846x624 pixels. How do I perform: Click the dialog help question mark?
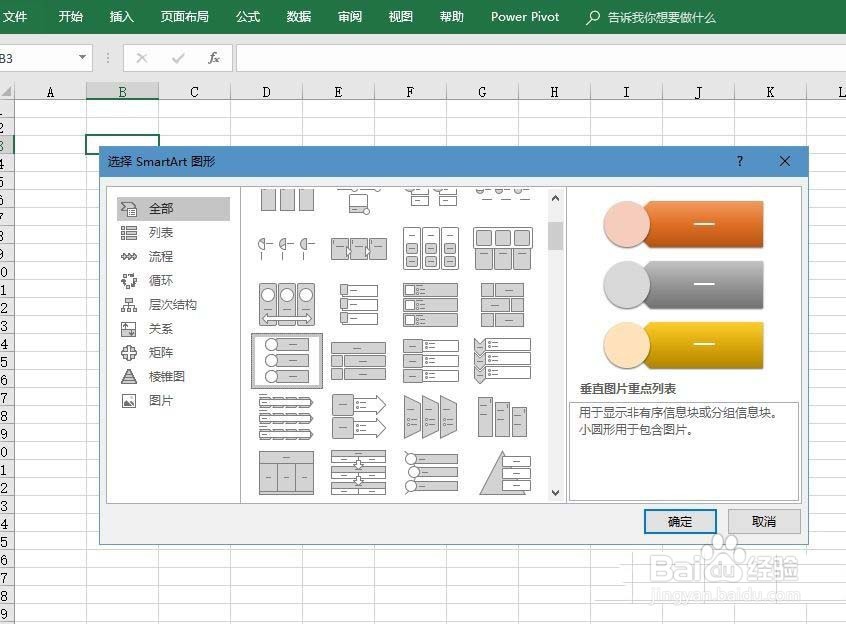[x=739, y=161]
